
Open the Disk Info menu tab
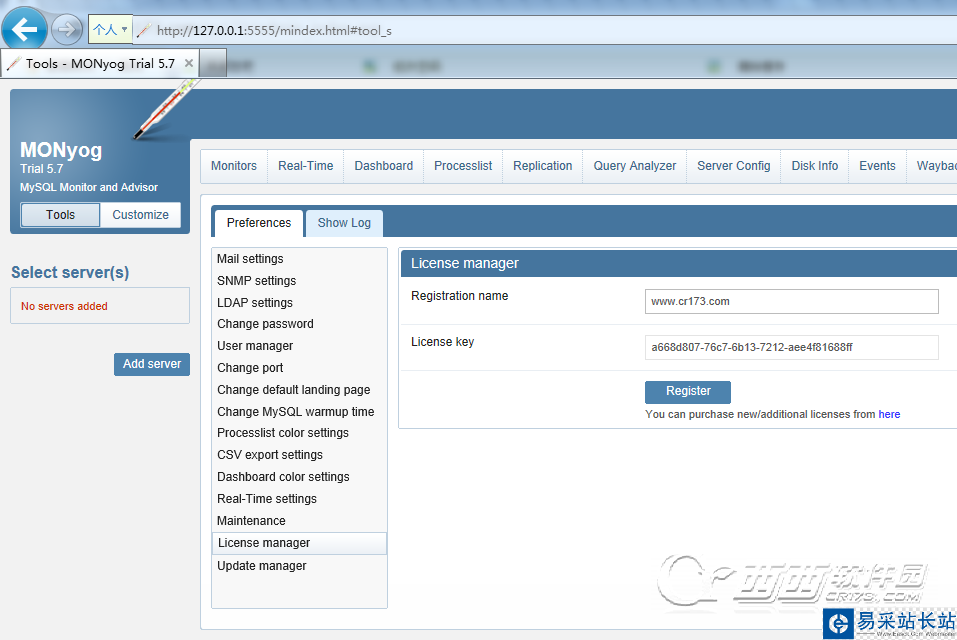[x=815, y=166]
